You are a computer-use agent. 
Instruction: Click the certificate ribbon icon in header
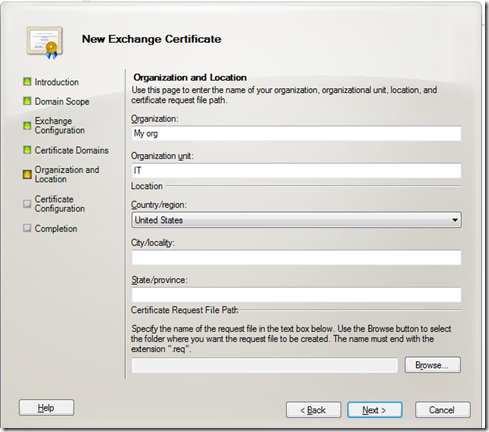(45, 43)
